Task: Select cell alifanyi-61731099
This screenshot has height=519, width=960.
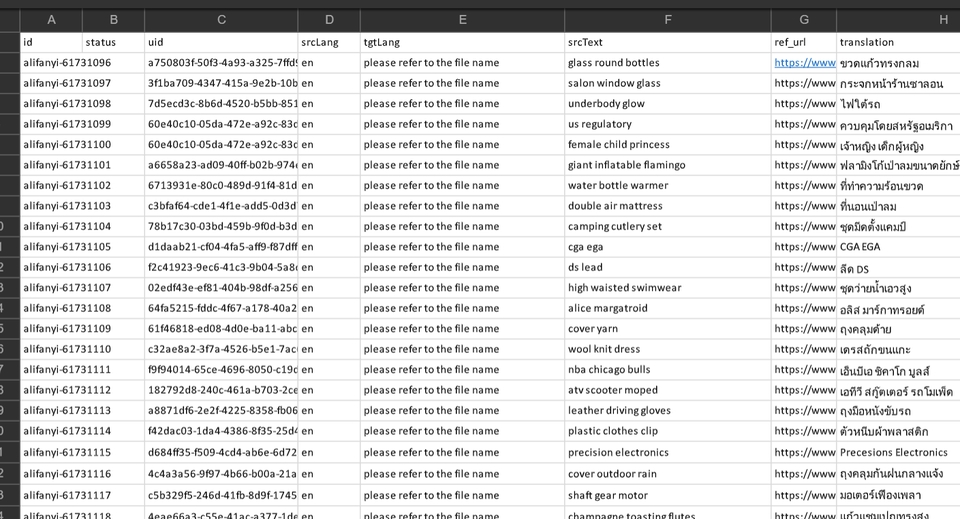Action: click(51, 124)
